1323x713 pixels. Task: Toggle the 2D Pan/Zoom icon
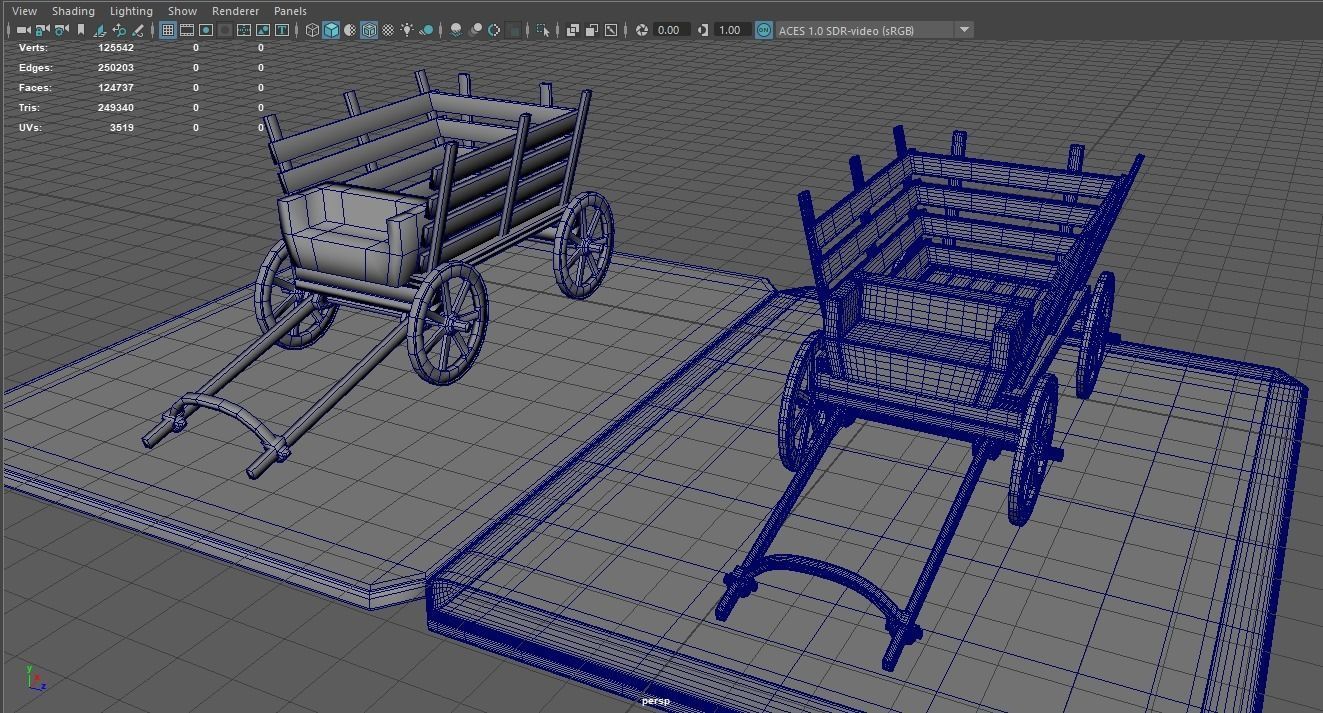tap(119, 30)
